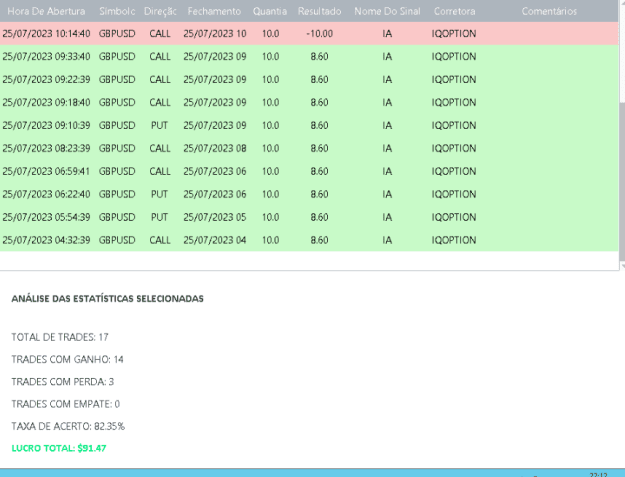
Task: Click CALL direction in the 04:32:39 row
Action: 160,240
